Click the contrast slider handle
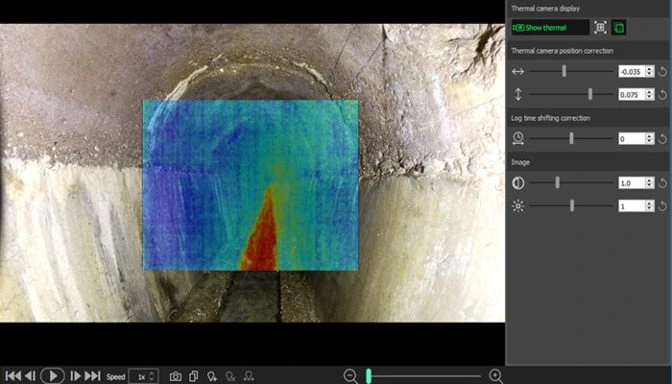The image size is (672, 384). (558, 183)
